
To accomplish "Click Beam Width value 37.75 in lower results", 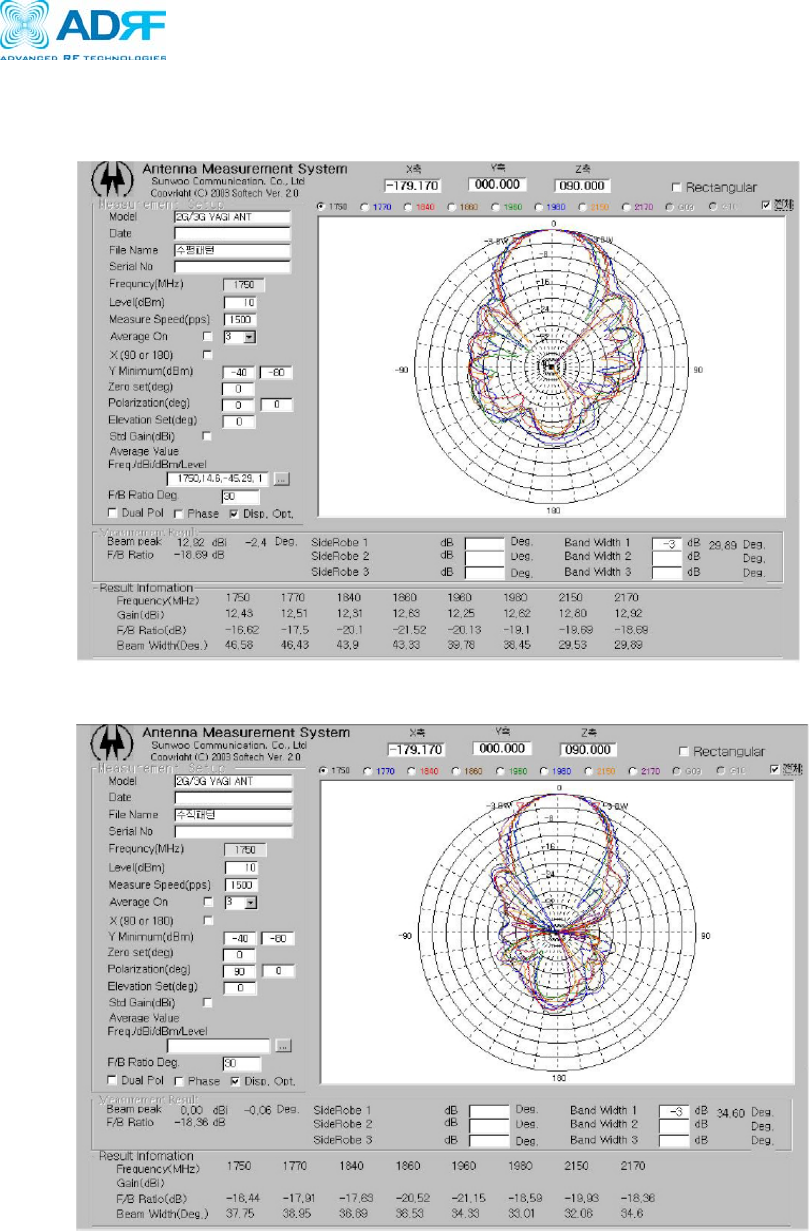I will (x=242, y=1214).
